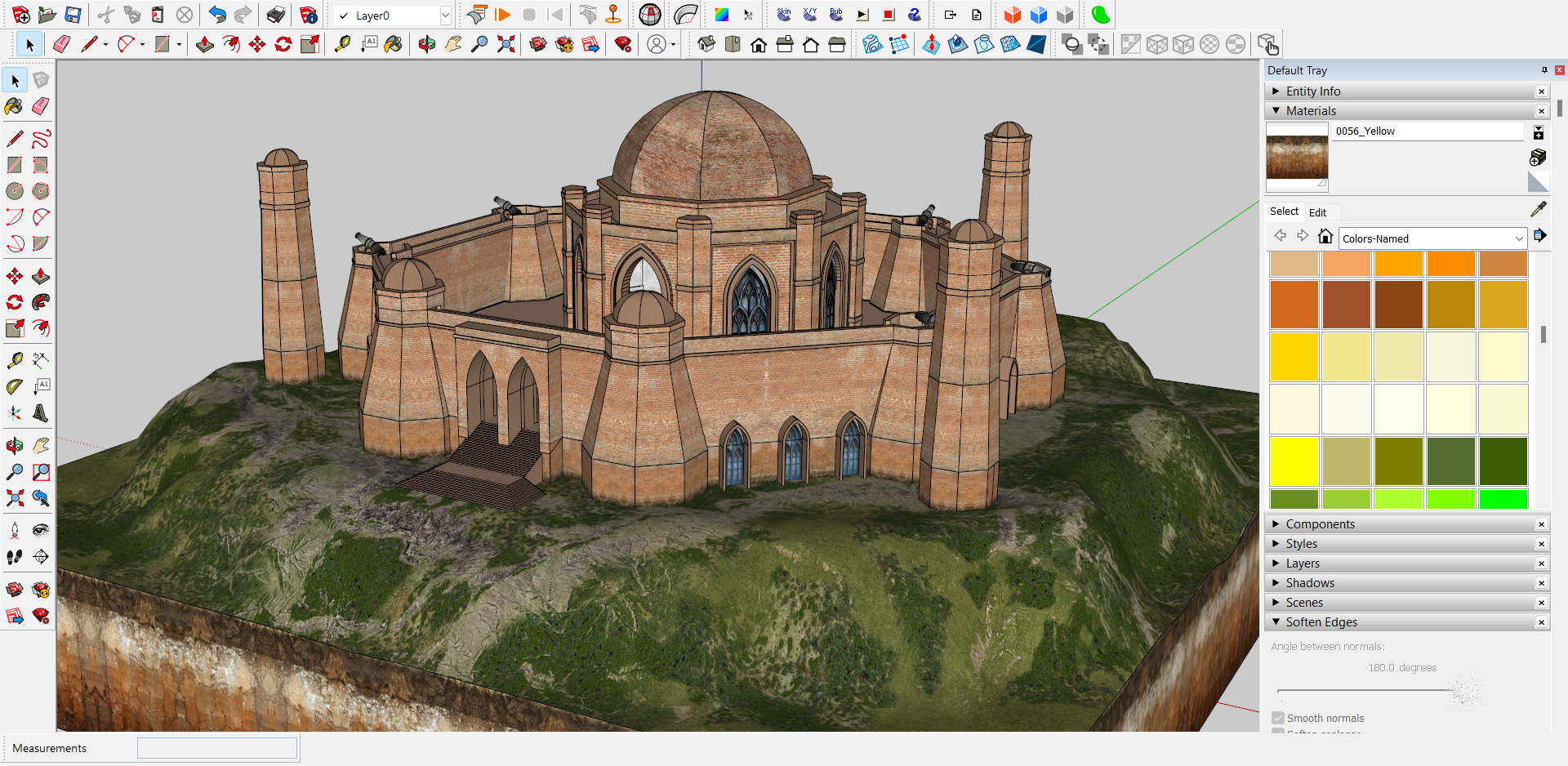Select the Zoom Window tool
Viewport: 1568px width, 766px height.
[41, 472]
